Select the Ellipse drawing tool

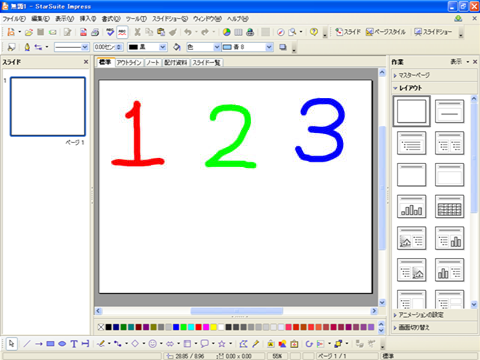coord(62,344)
